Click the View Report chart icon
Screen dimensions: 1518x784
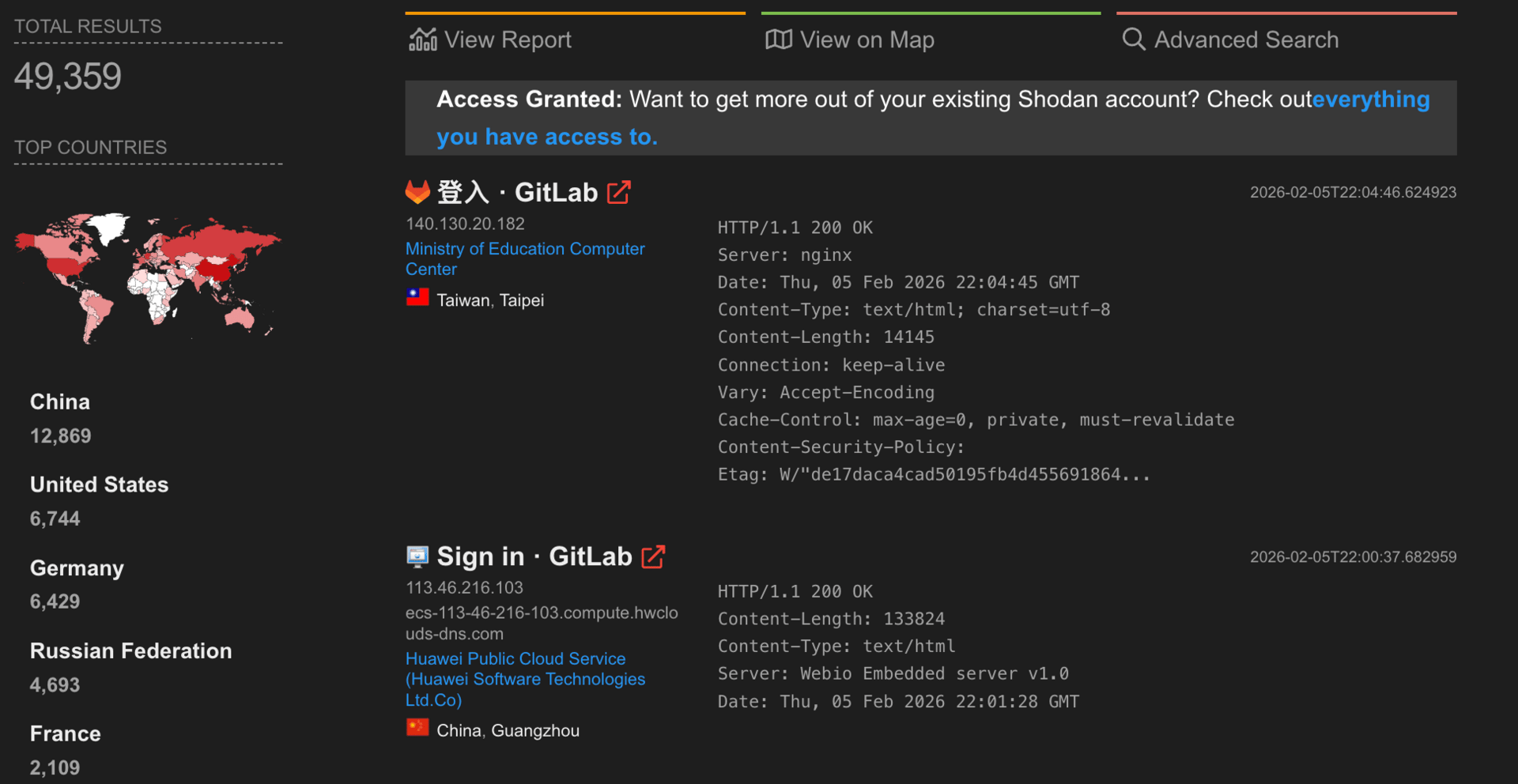coord(422,40)
